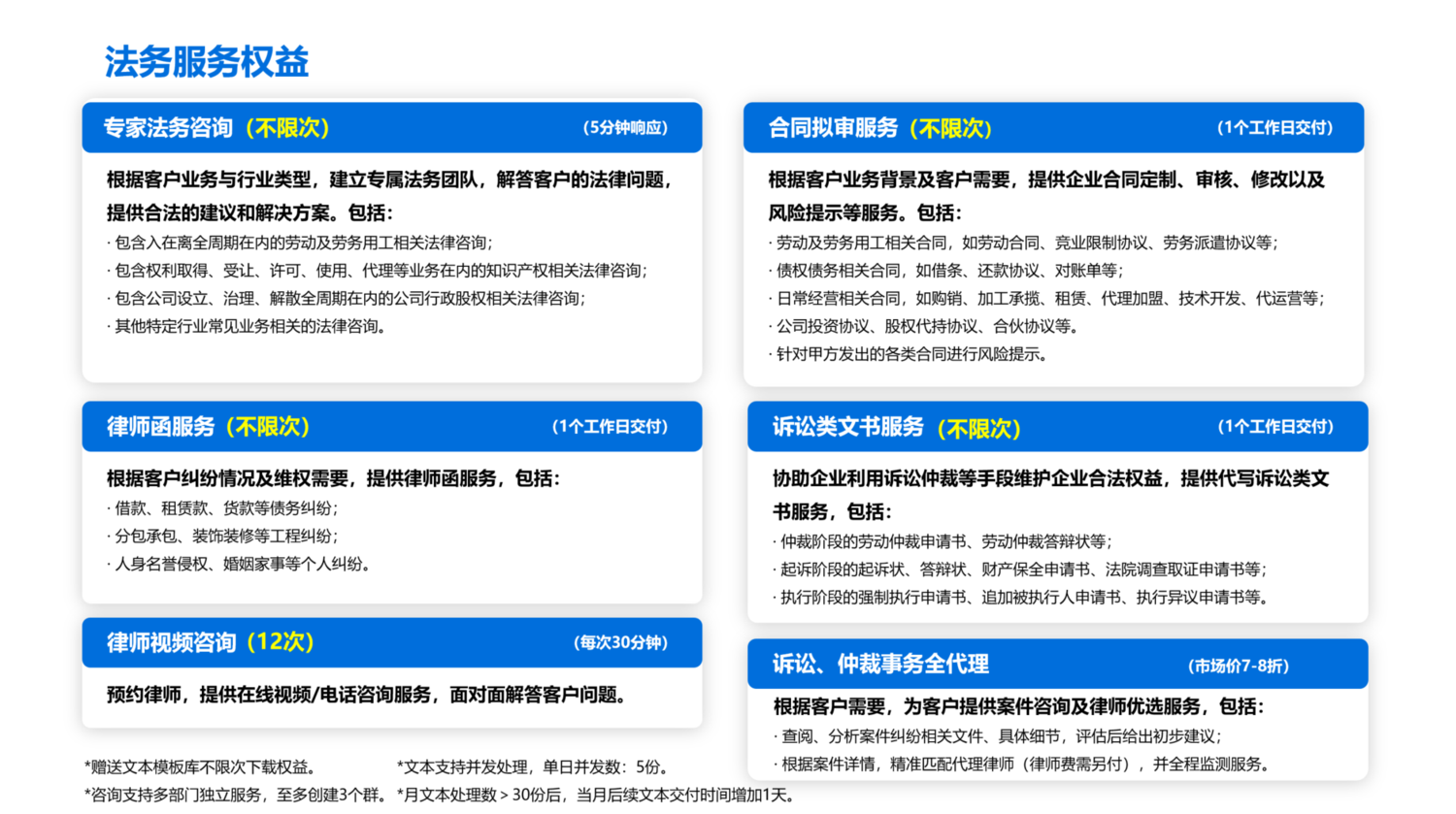Click 诉讼类文书服务's (1个工作日交付) label
This screenshot has height=814, width=1456.
1275,427
